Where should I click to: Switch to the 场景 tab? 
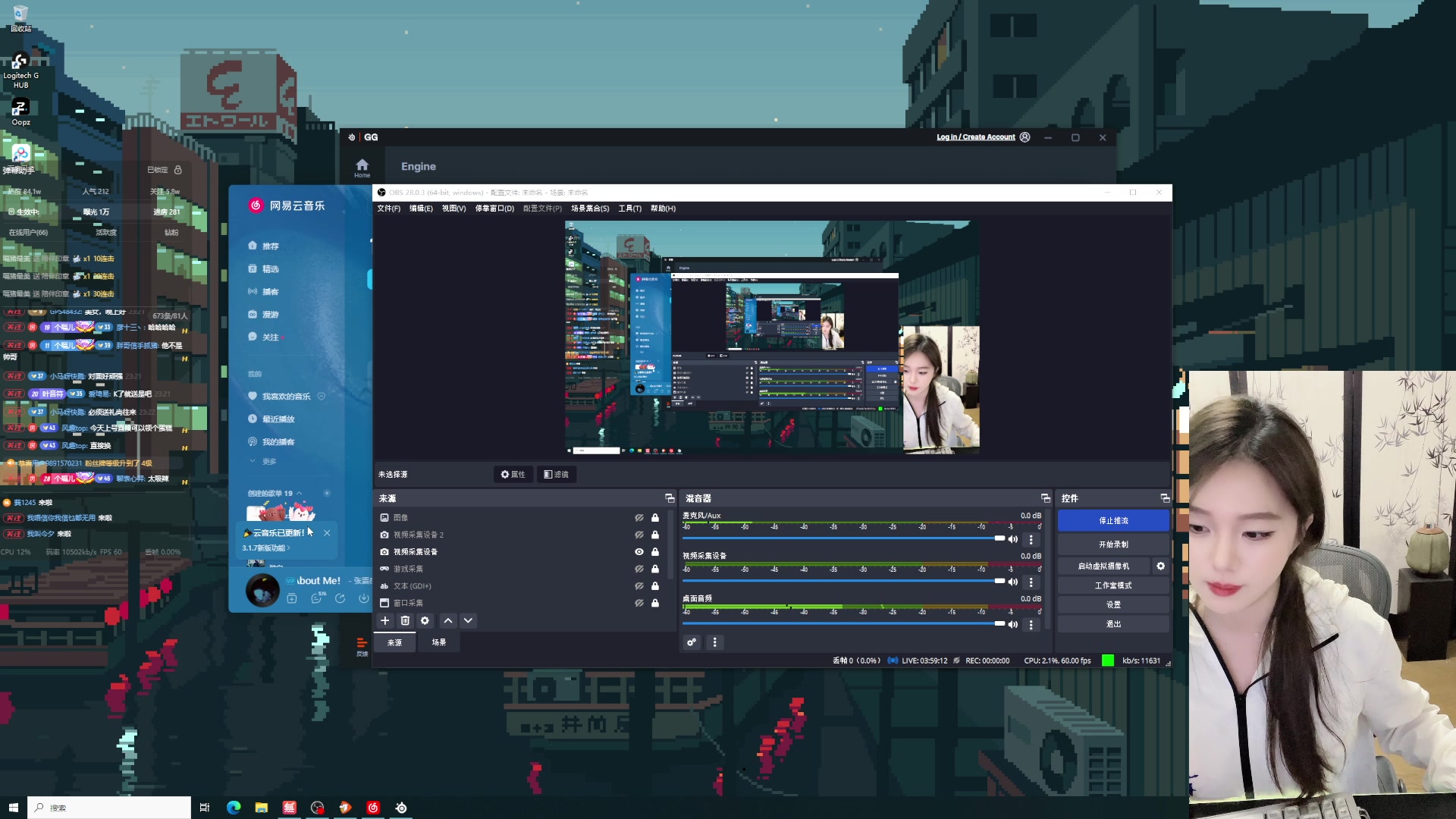click(x=438, y=642)
